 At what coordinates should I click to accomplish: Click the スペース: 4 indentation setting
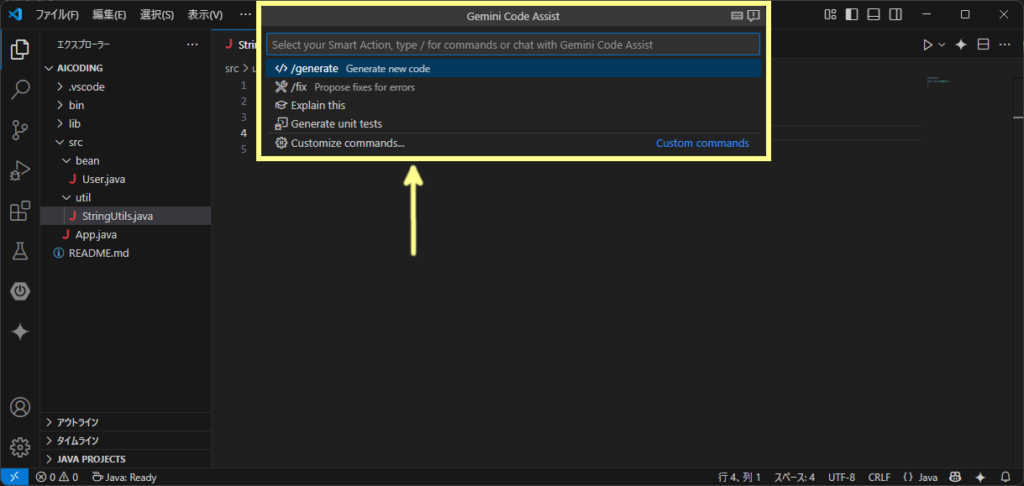[x=794, y=478]
